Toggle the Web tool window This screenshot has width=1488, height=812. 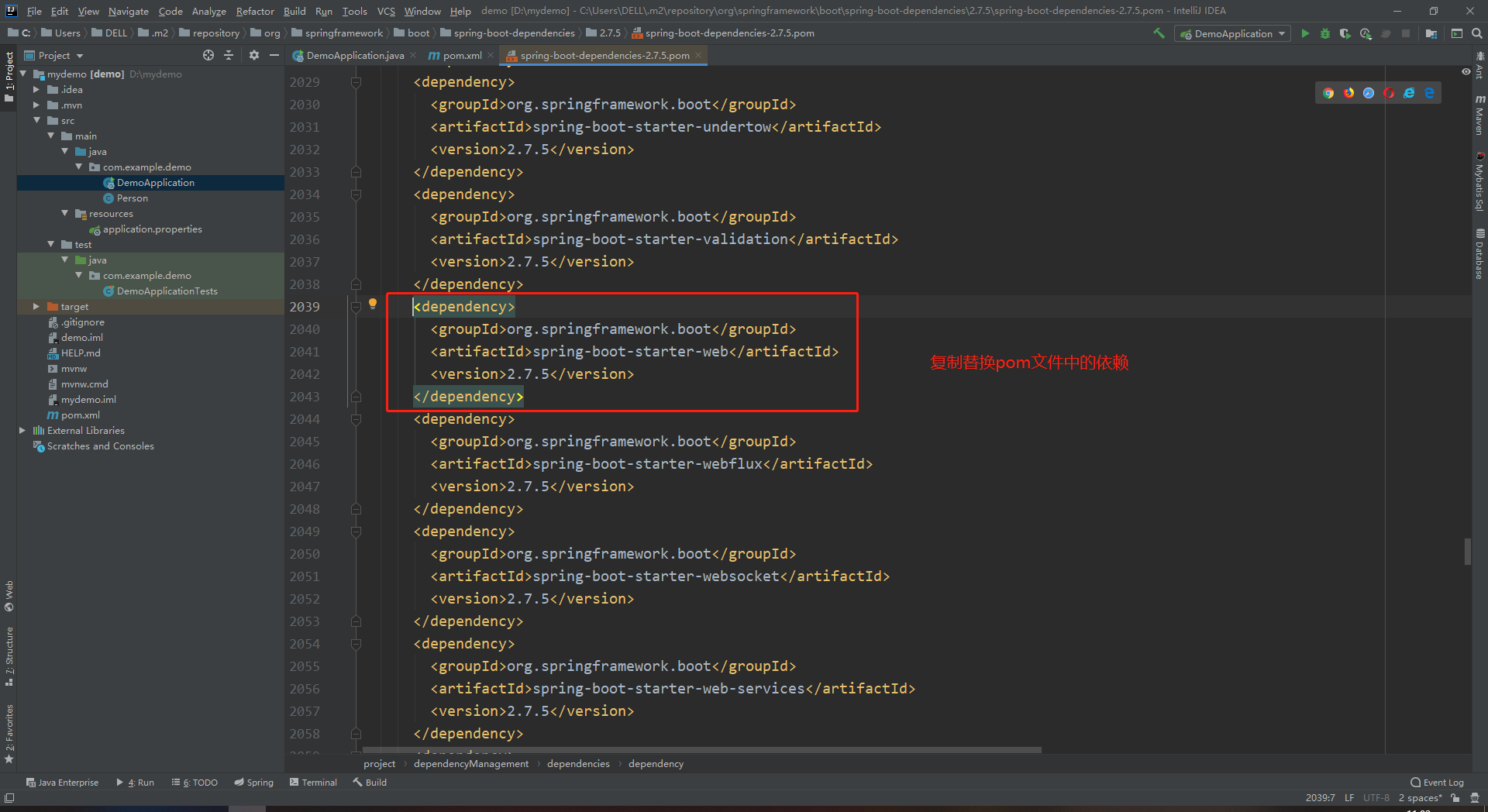pos(9,596)
